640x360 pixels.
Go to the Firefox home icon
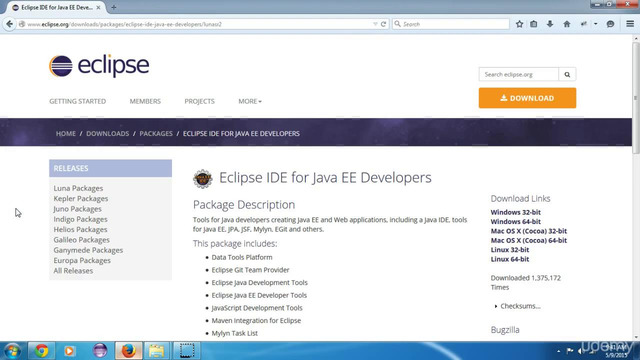click(567, 24)
